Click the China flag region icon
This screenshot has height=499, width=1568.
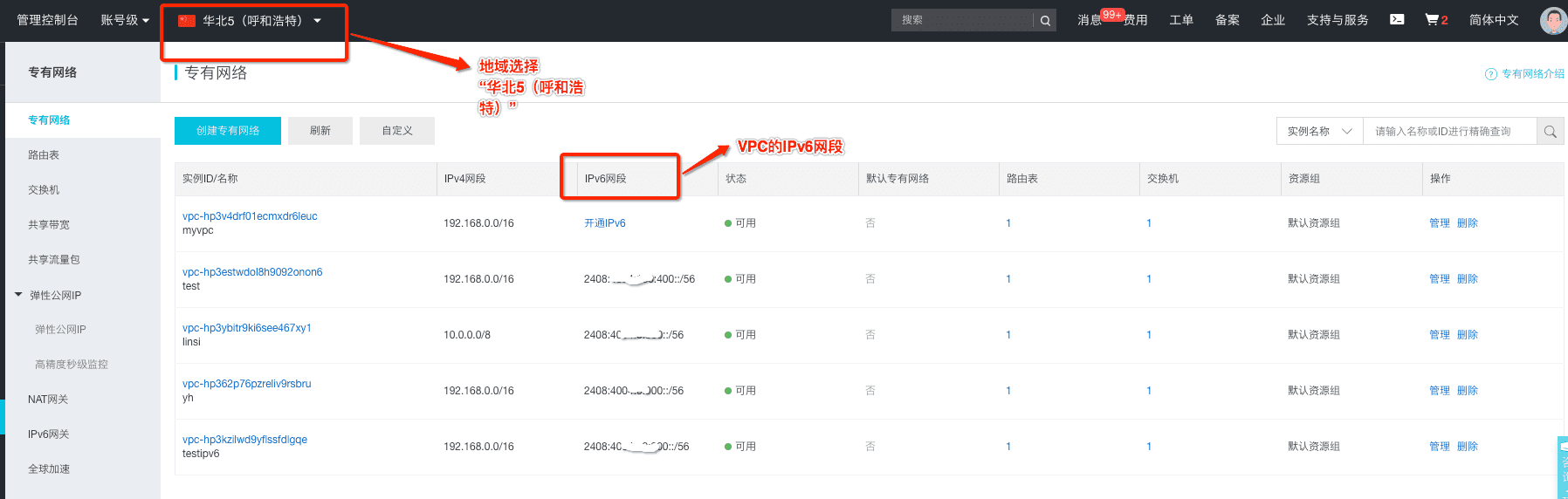tap(186, 20)
